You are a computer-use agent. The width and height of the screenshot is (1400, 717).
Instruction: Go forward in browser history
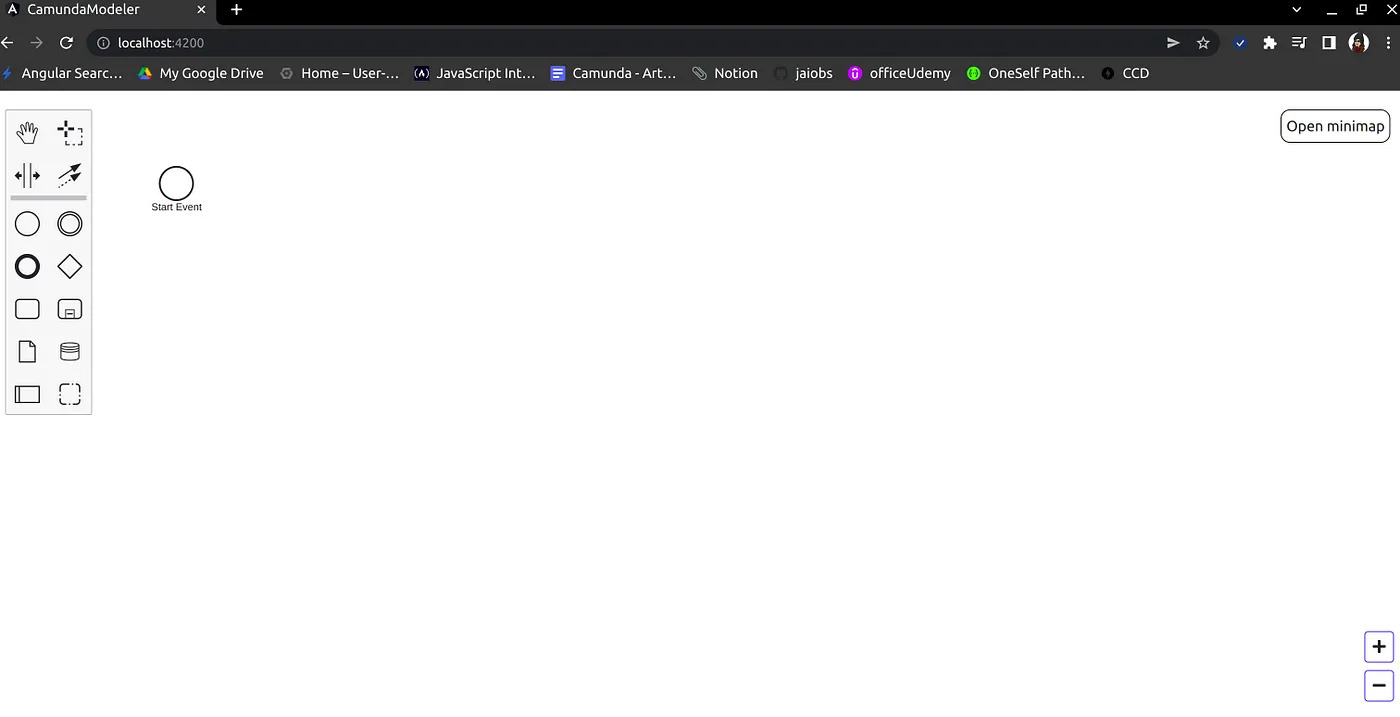pos(37,43)
